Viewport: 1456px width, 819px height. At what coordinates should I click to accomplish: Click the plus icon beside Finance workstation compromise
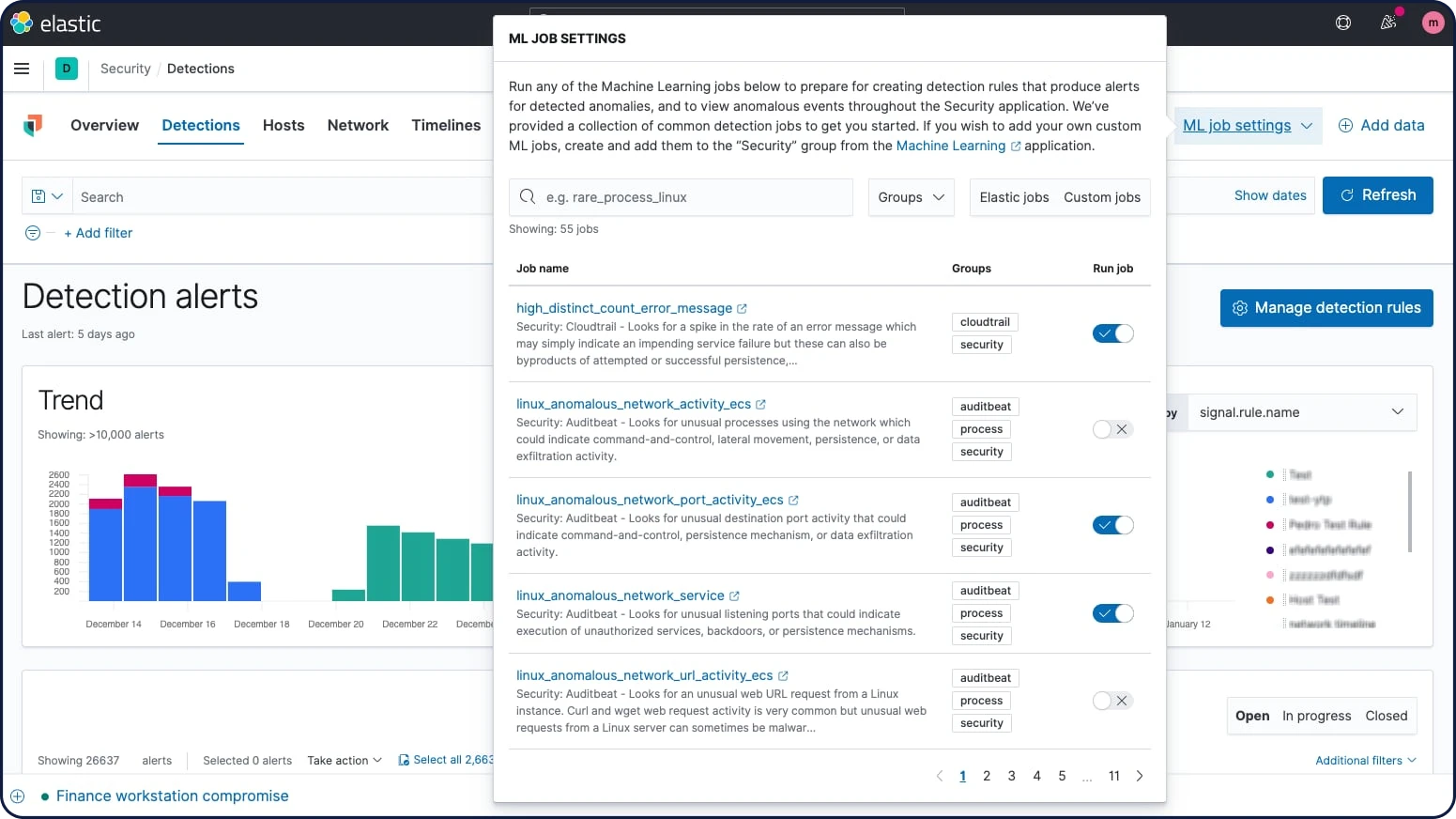(x=17, y=796)
